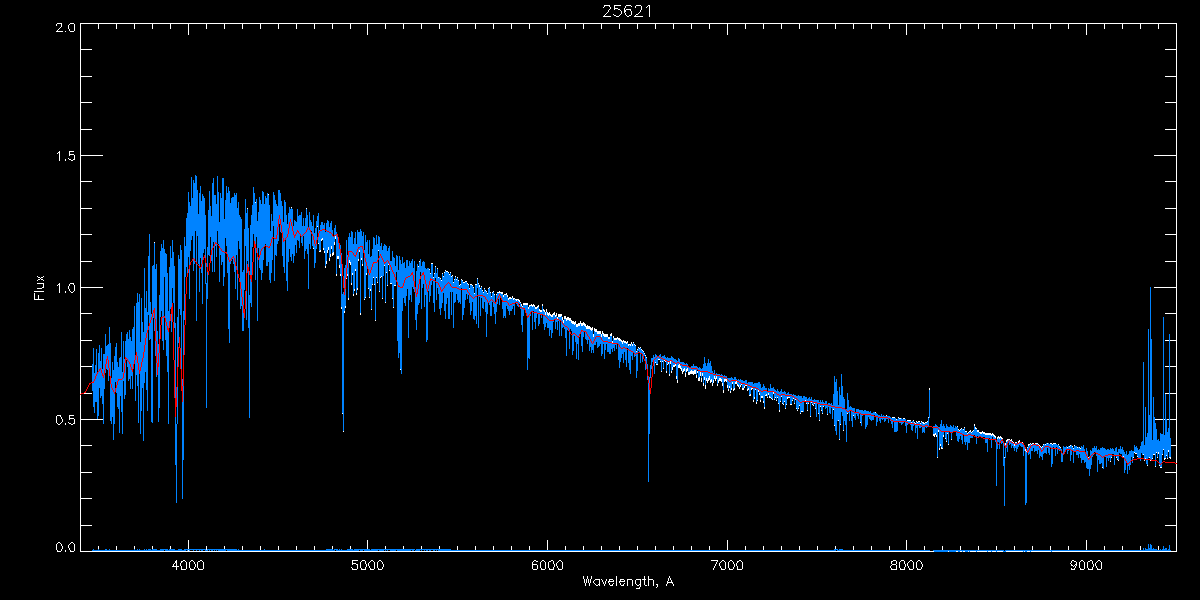The image size is (1200, 600).
Task: Click the 0.0 flux tick label
Action: pos(66,548)
